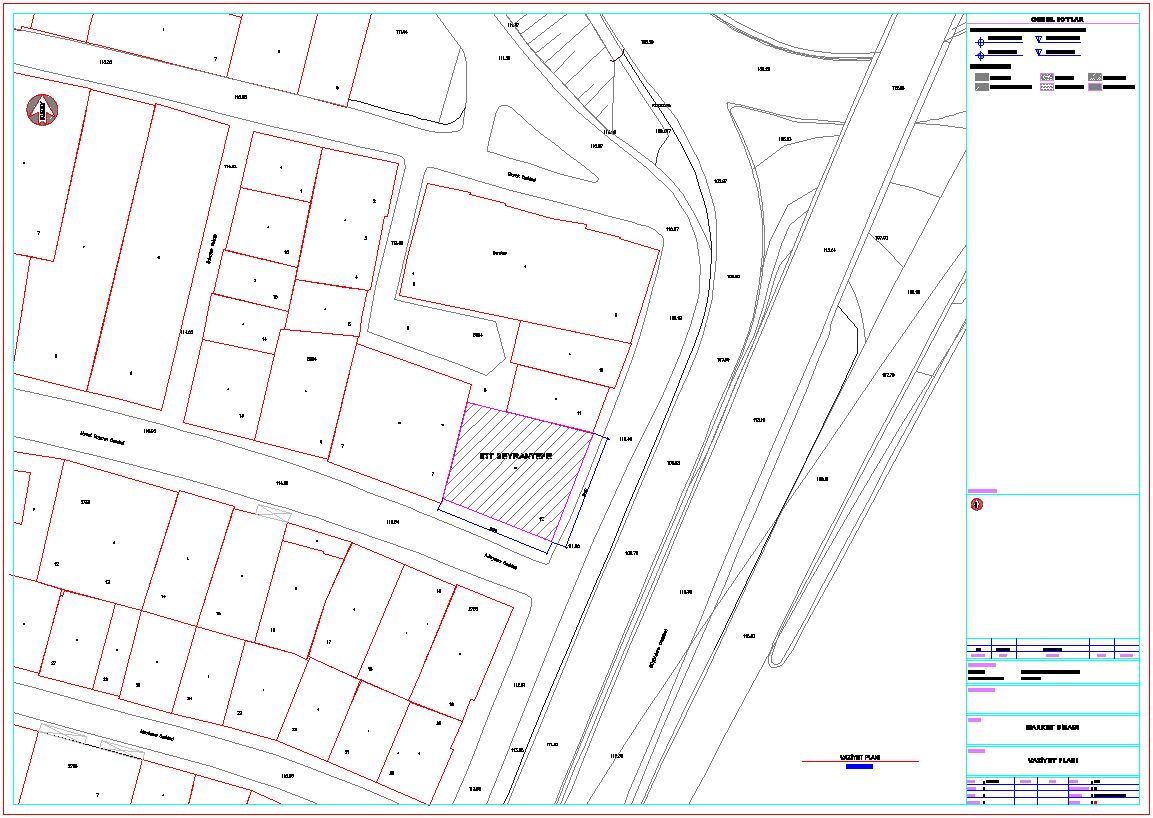Select the lower blue triangle level symbol in the legend
The width and height of the screenshot is (1153, 818).
pyautogui.click(x=1039, y=51)
